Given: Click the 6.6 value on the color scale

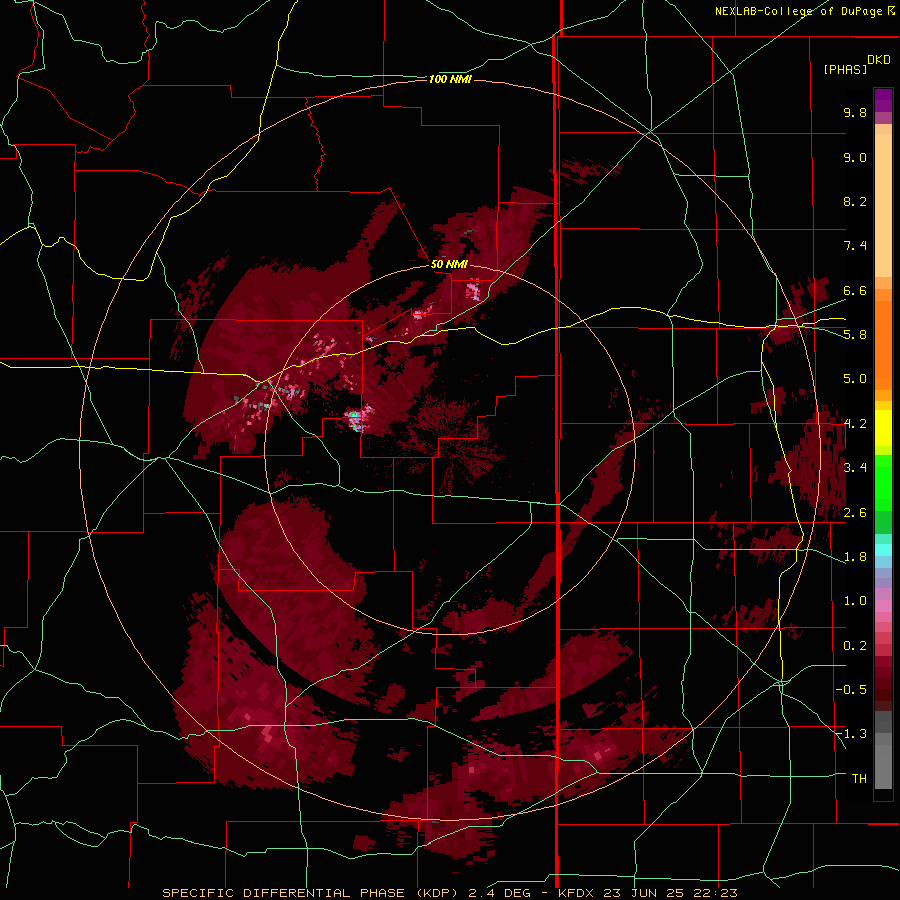Looking at the screenshot, I should click(x=855, y=291).
